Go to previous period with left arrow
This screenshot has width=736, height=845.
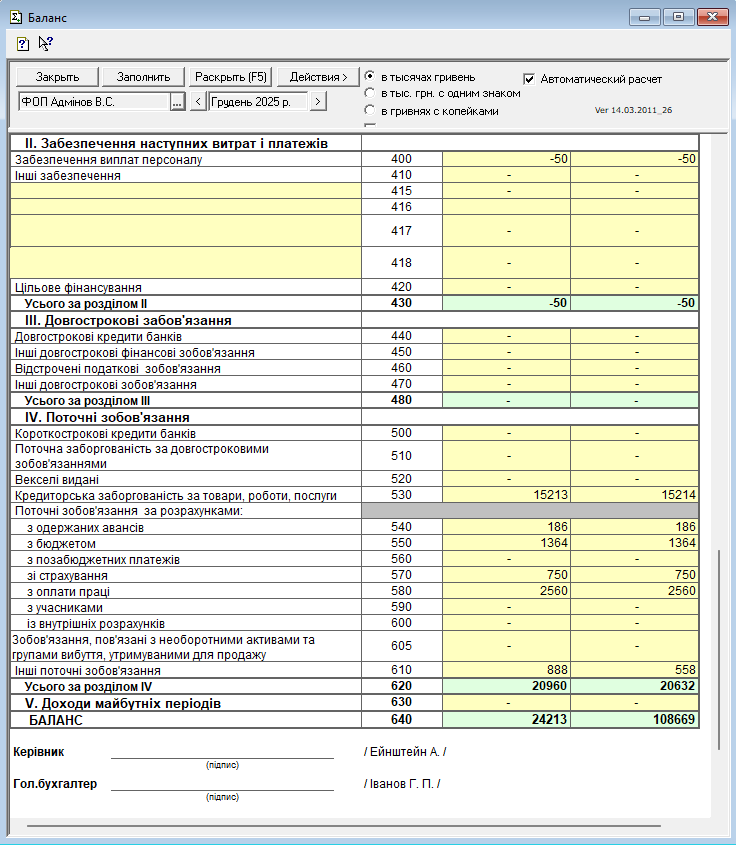point(198,102)
